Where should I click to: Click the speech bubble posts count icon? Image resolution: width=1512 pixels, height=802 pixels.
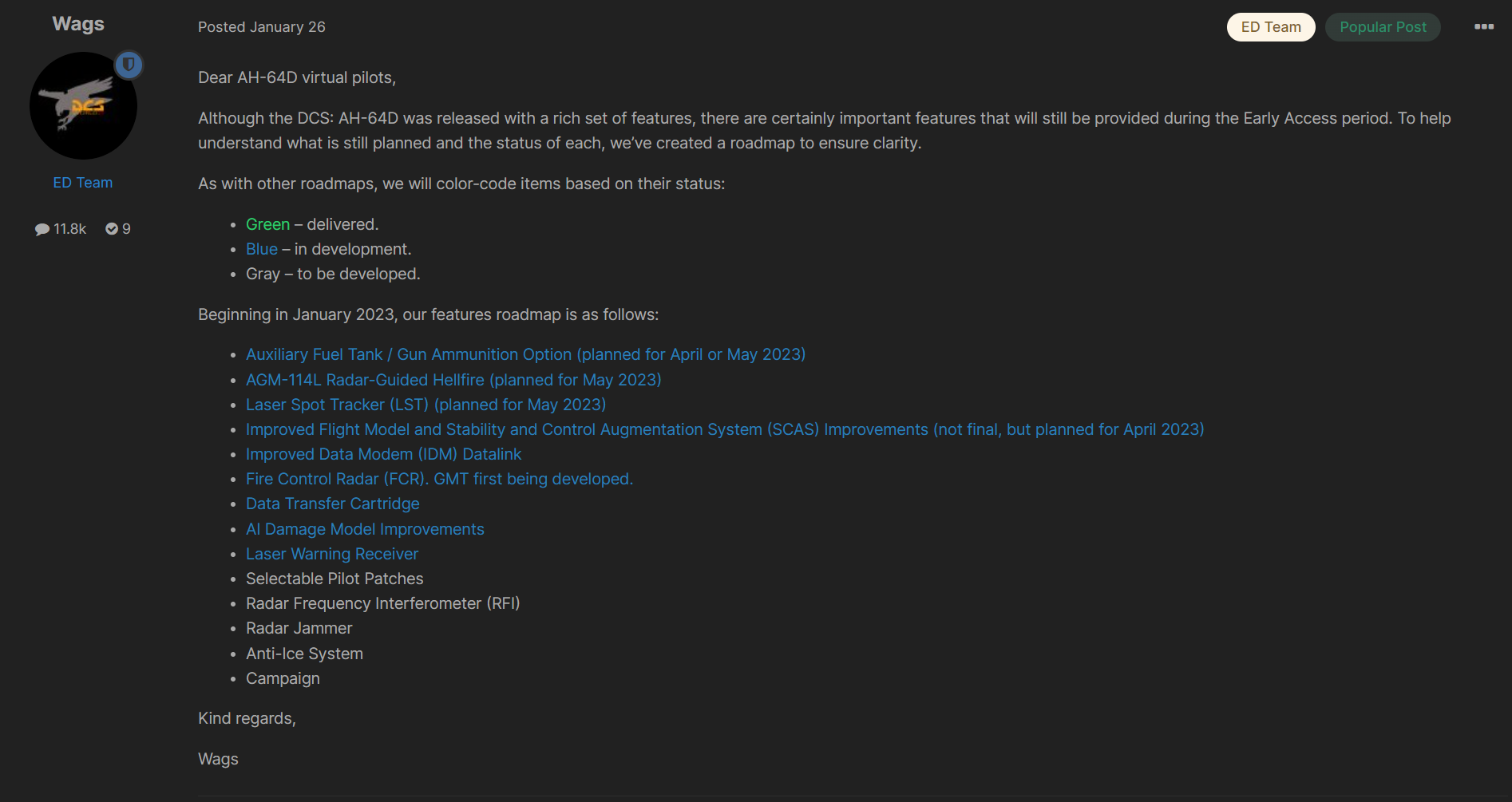pos(42,229)
